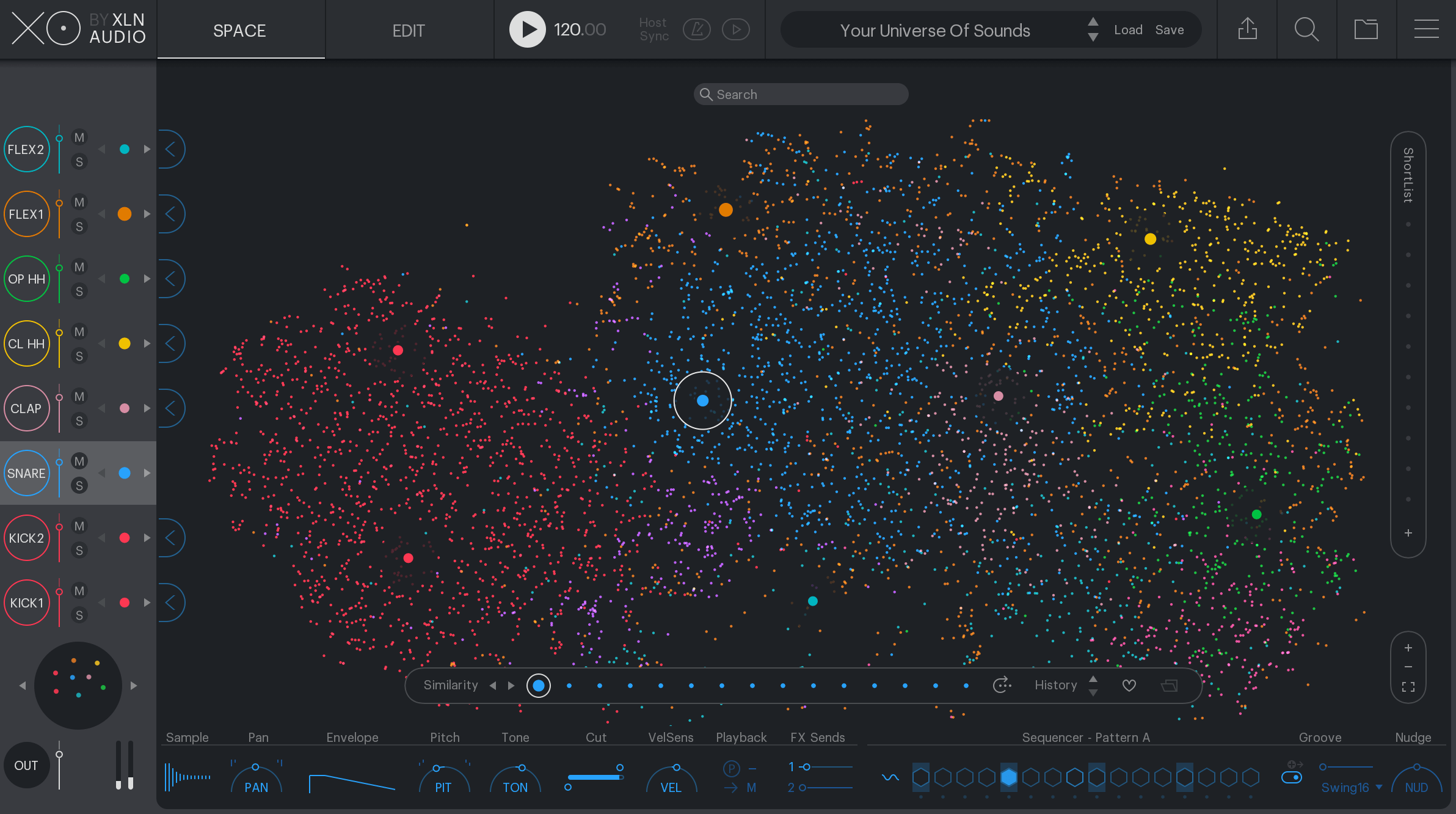Toggle the groove switch left of Swing16
The width and height of the screenshot is (1456, 814).
(x=1292, y=777)
